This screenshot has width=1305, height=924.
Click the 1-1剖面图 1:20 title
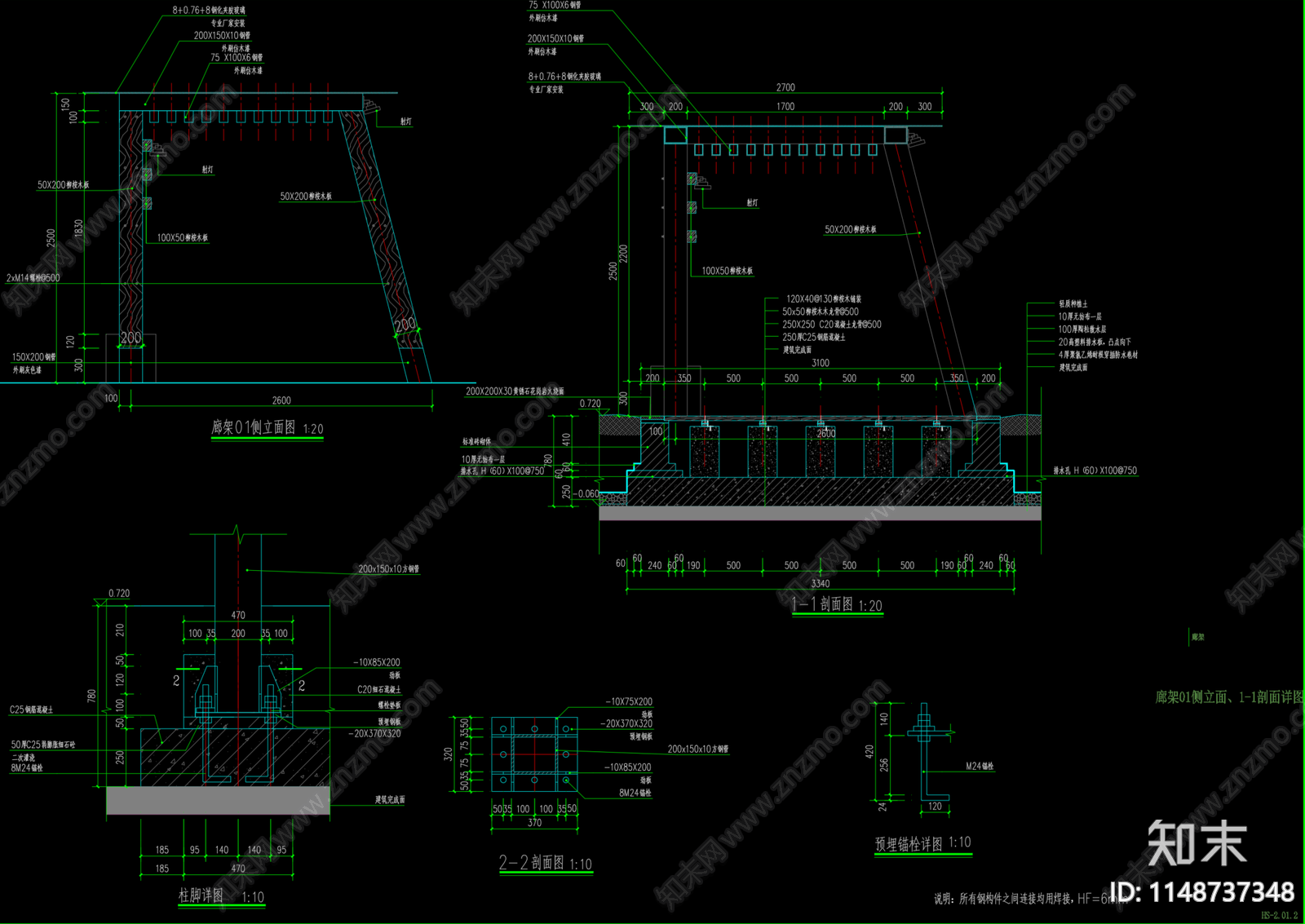838,604
